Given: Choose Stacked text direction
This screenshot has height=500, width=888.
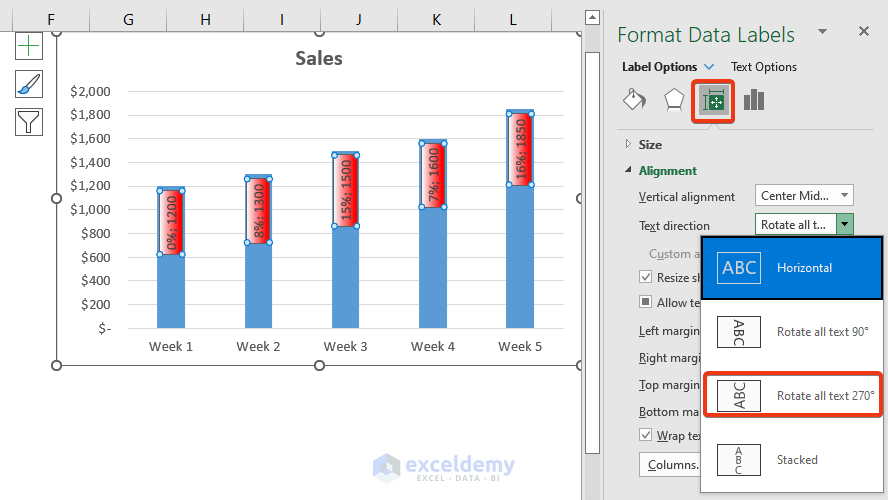Looking at the screenshot, I should click(792, 459).
